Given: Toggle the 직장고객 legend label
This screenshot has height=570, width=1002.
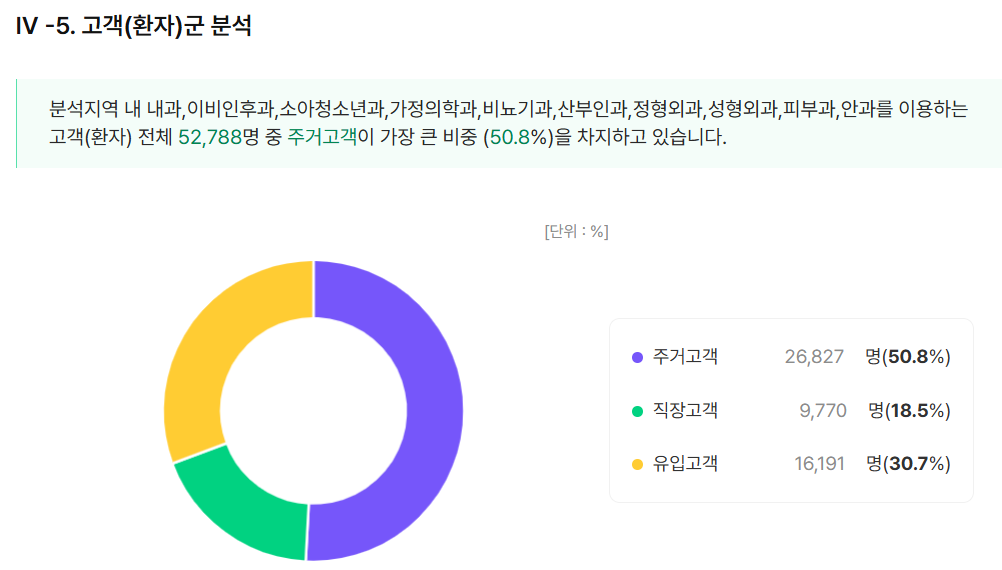Looking at the screenshot, I should click(685, 411).
